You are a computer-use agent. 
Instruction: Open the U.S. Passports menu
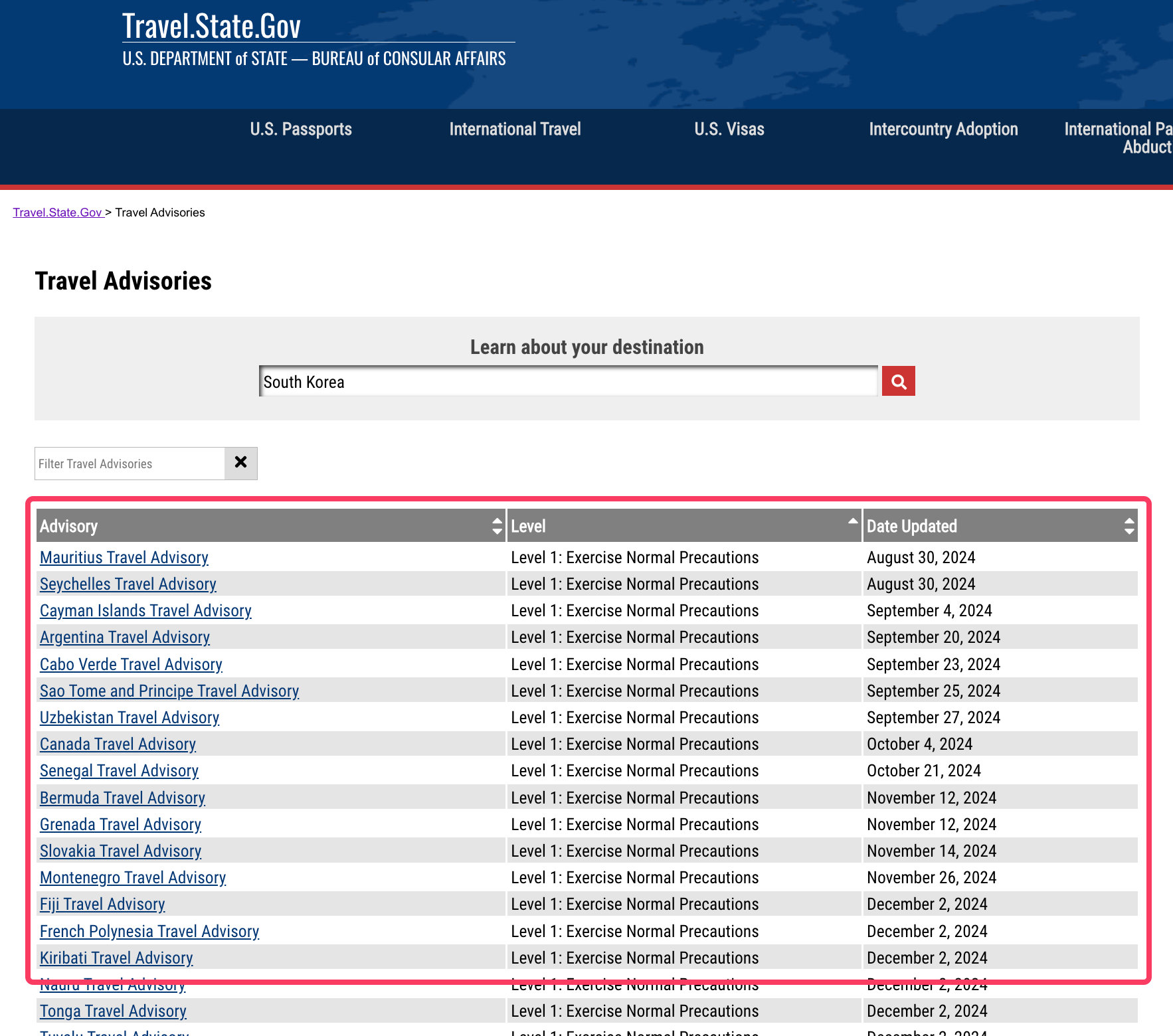click(x=301, y=129)
